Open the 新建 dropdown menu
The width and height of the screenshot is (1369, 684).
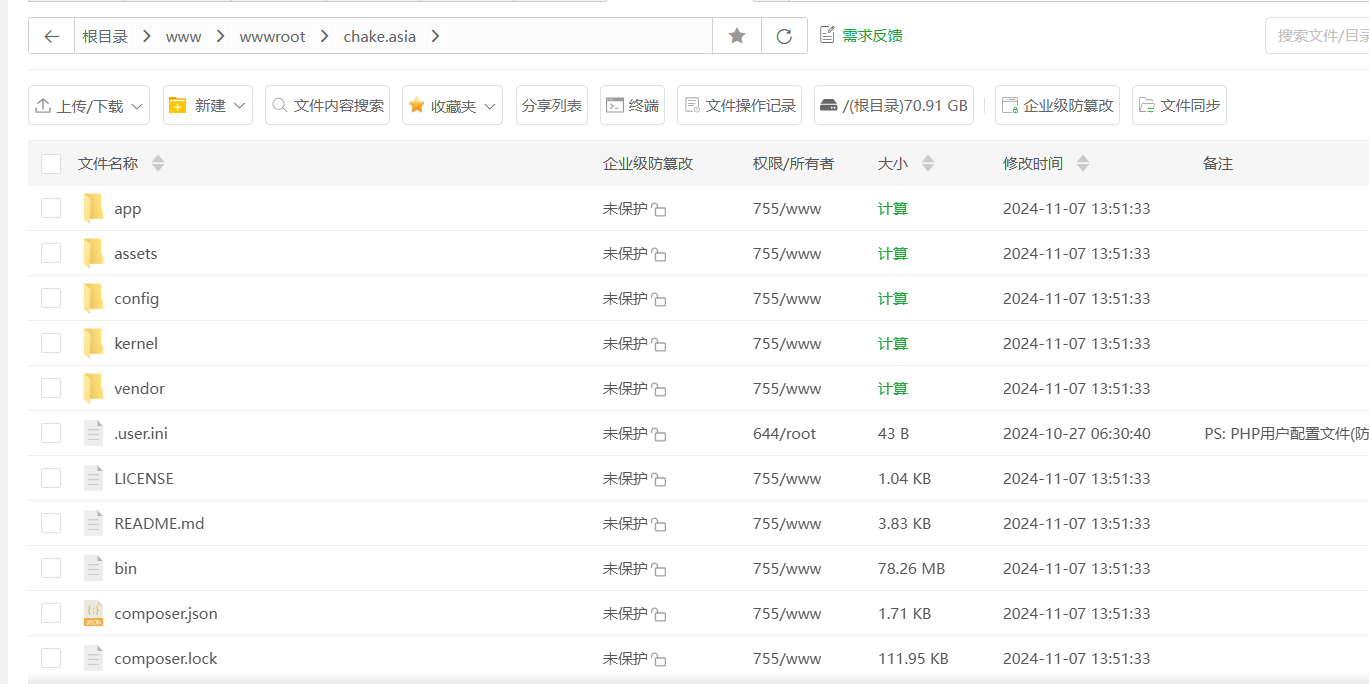(208, 105)
